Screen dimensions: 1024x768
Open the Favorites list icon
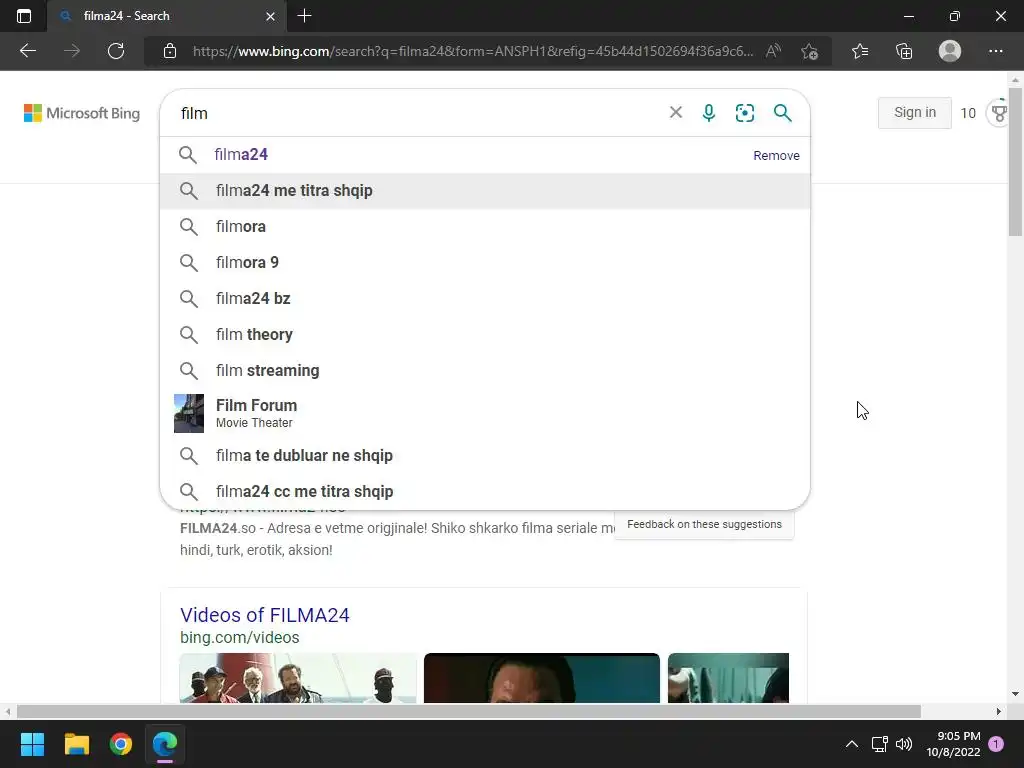(x=860, y=51)
